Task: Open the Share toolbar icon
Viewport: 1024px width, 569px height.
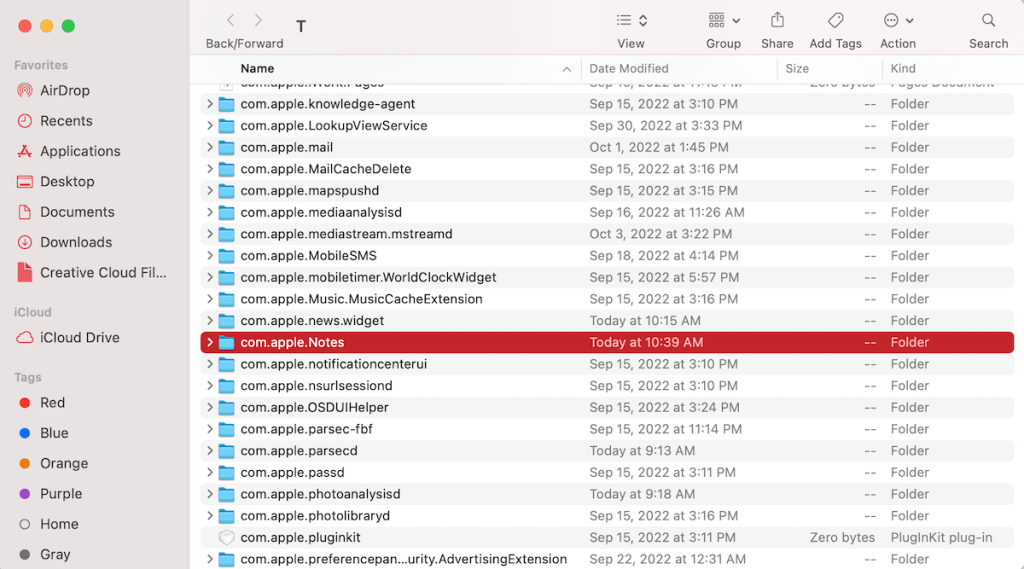Action: point(776,20)
